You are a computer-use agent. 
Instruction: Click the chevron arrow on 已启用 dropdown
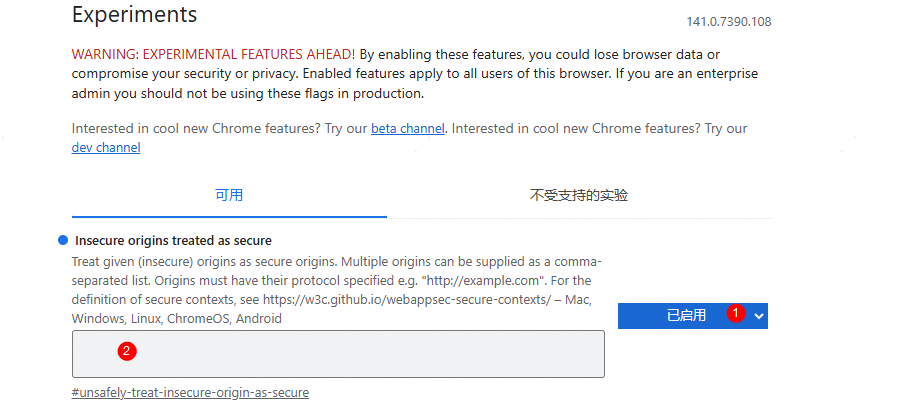[x=759, y=316]
